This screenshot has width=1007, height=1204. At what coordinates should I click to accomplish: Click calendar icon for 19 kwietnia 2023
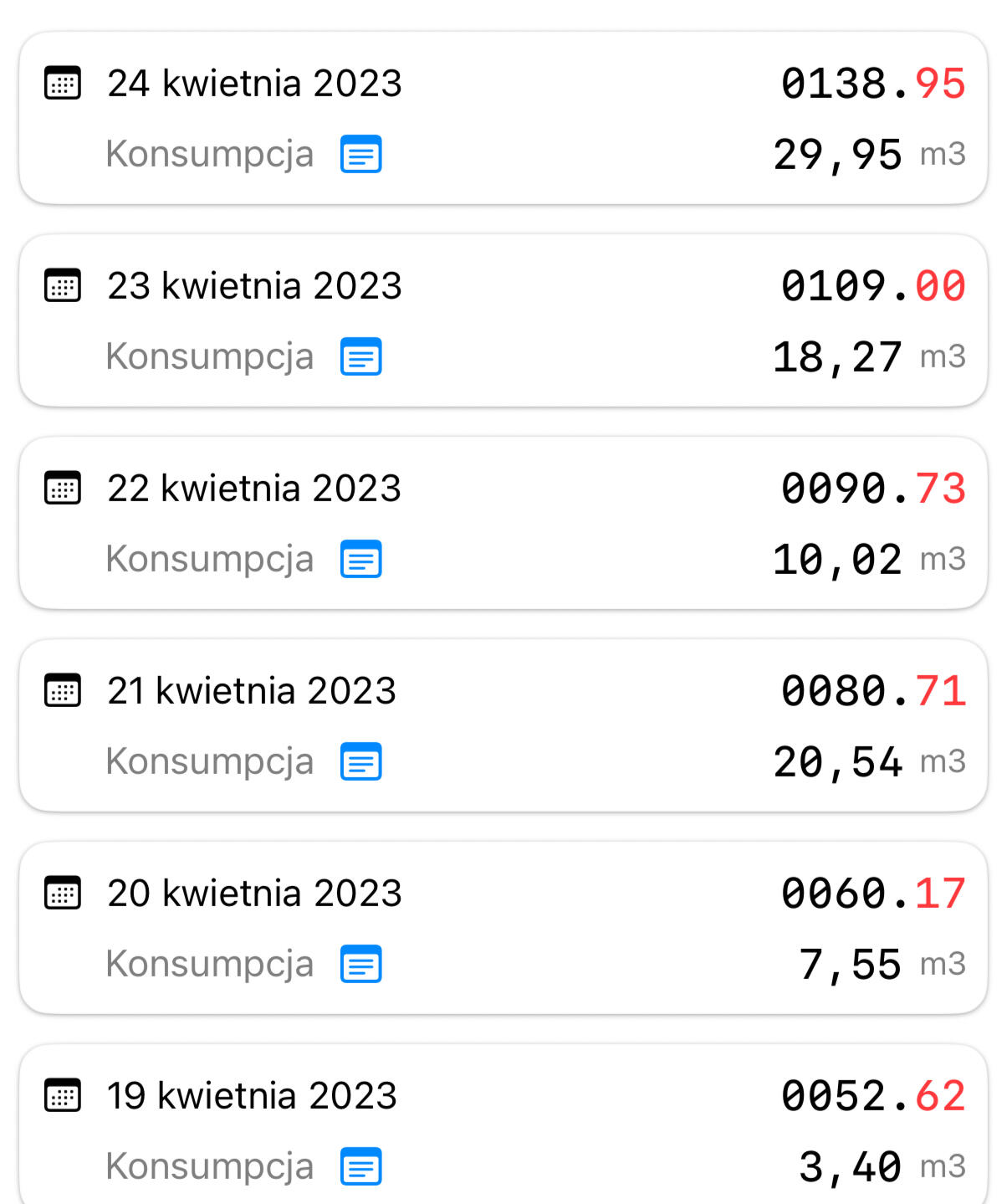(x=63, y=1095)
